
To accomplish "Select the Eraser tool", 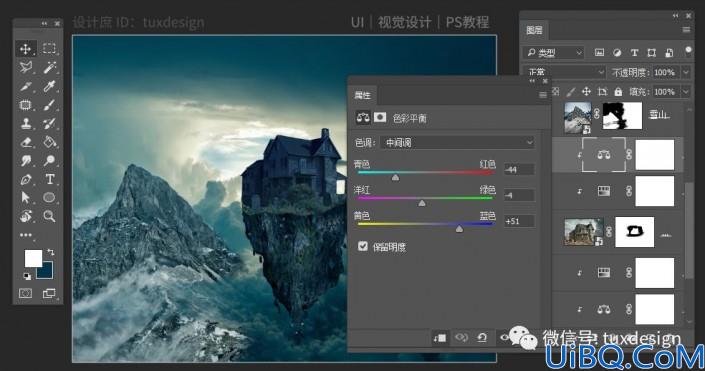I will 26,142.
